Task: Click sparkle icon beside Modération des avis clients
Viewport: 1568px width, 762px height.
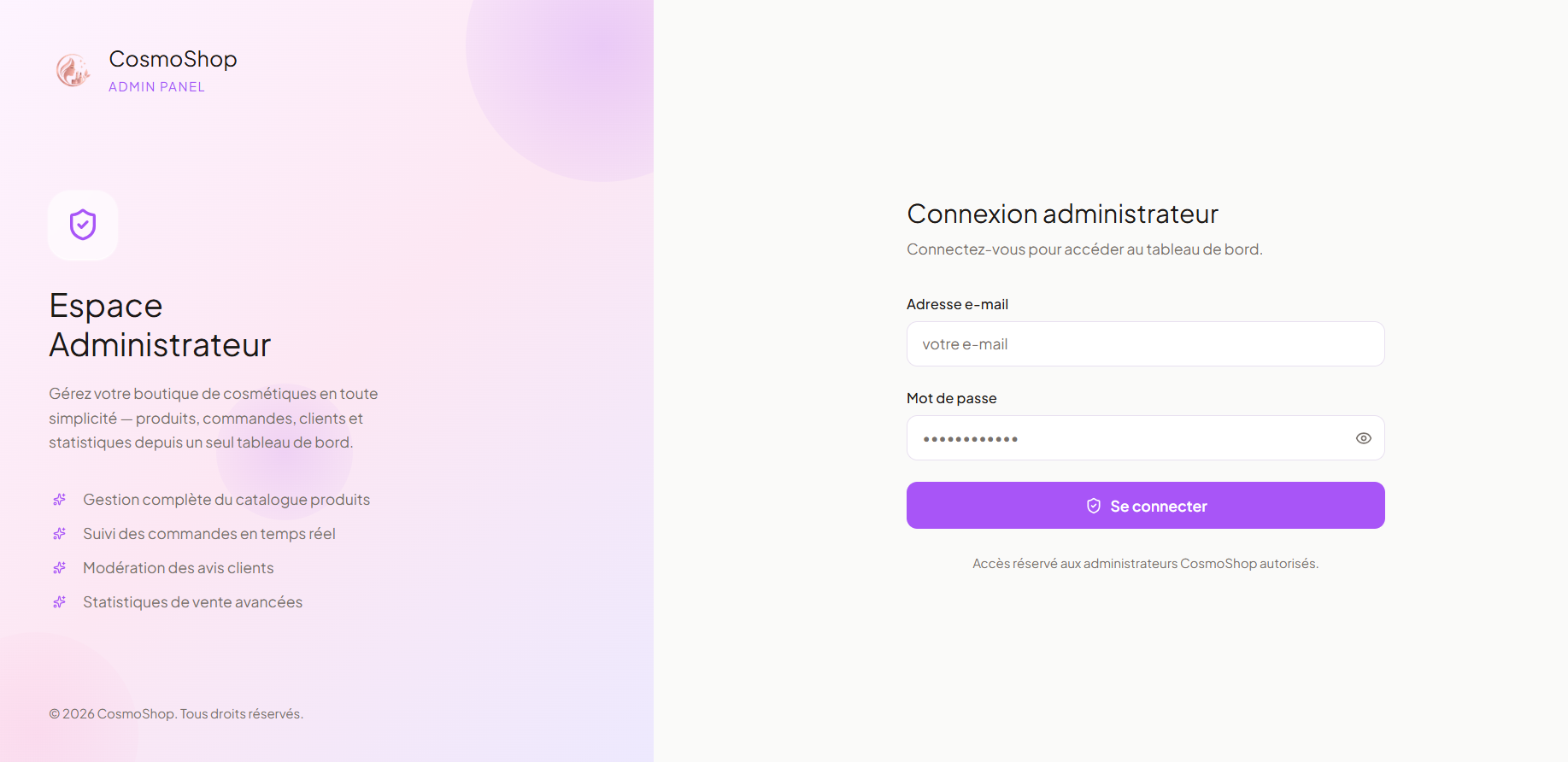Action: (x=60, y=567)
